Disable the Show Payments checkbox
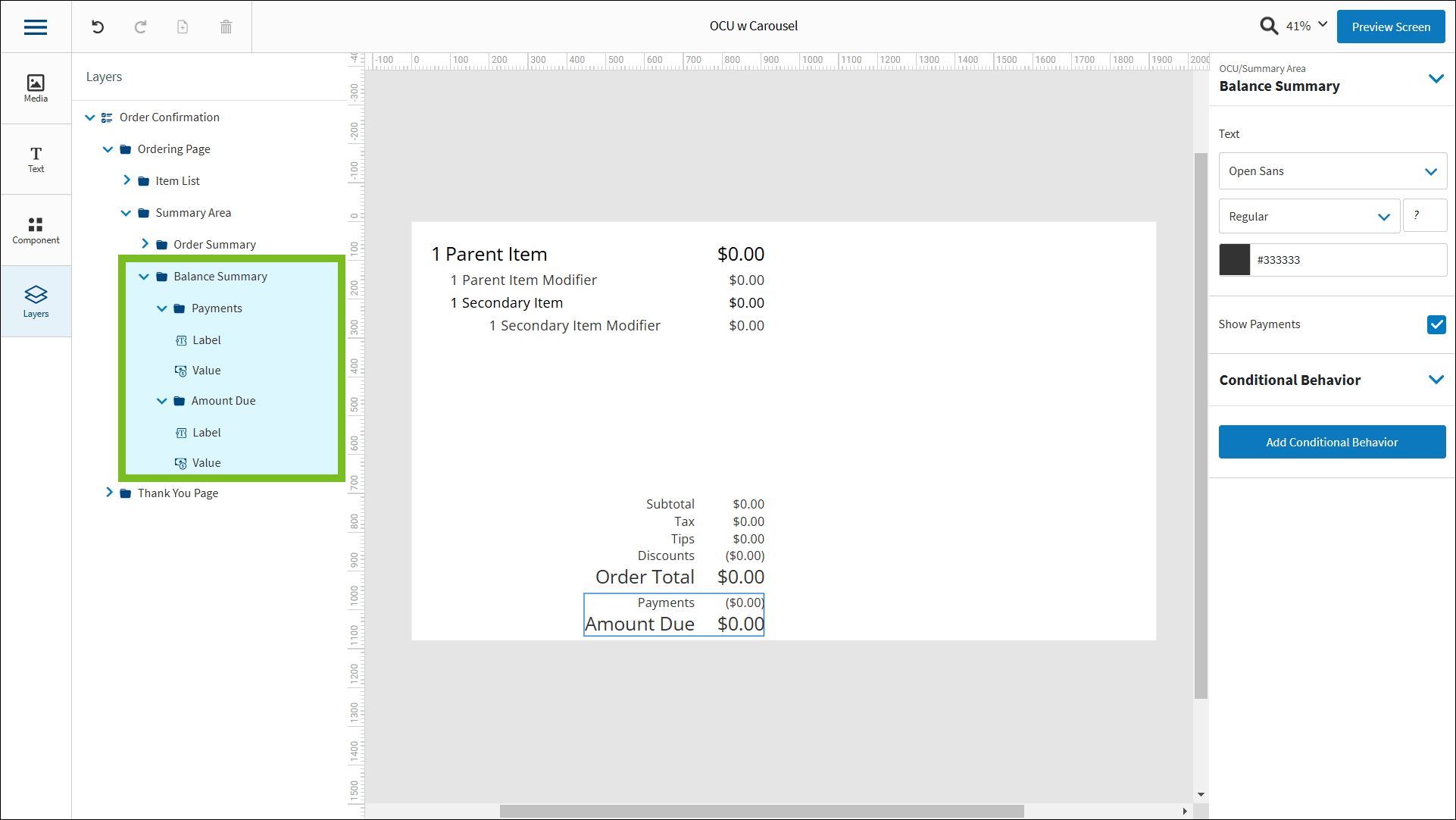 point(1437,324)
